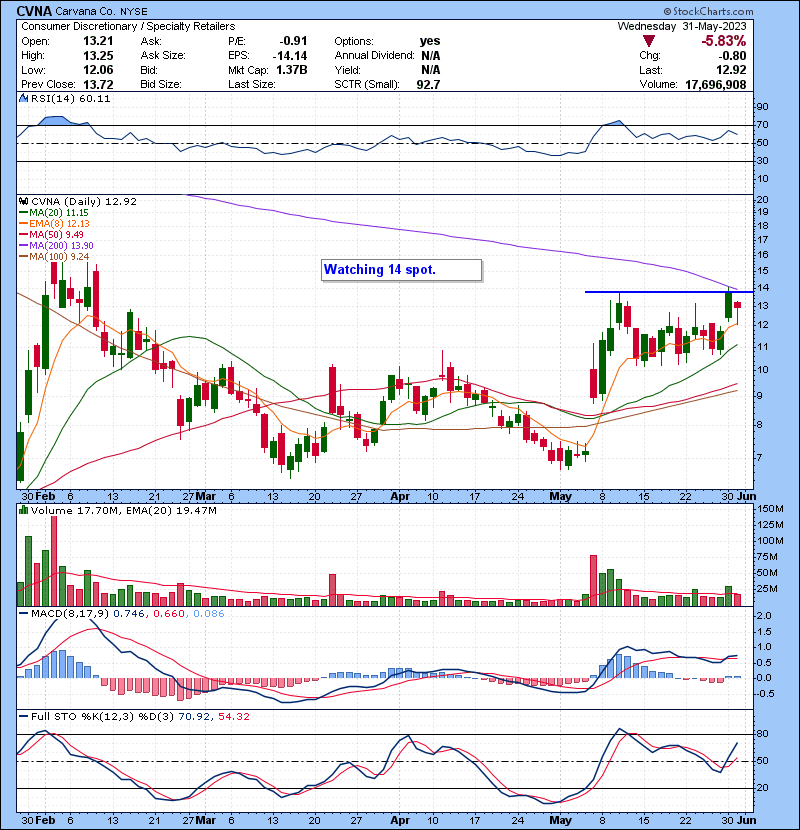Select the SCTR (Small) value 92.7
Screen dimensions: 800x830
[x=428, y=84]
